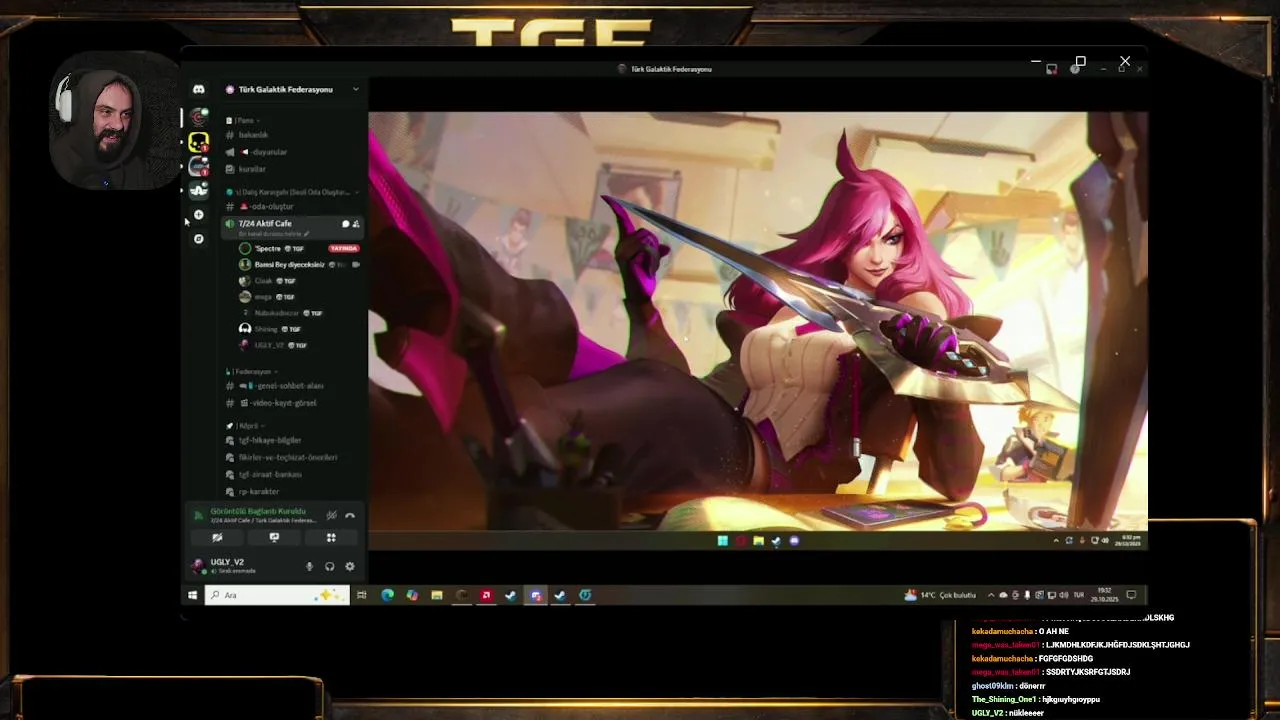Toggle headphone deafen in user panel
The image size is (1280, 720).
329,566
